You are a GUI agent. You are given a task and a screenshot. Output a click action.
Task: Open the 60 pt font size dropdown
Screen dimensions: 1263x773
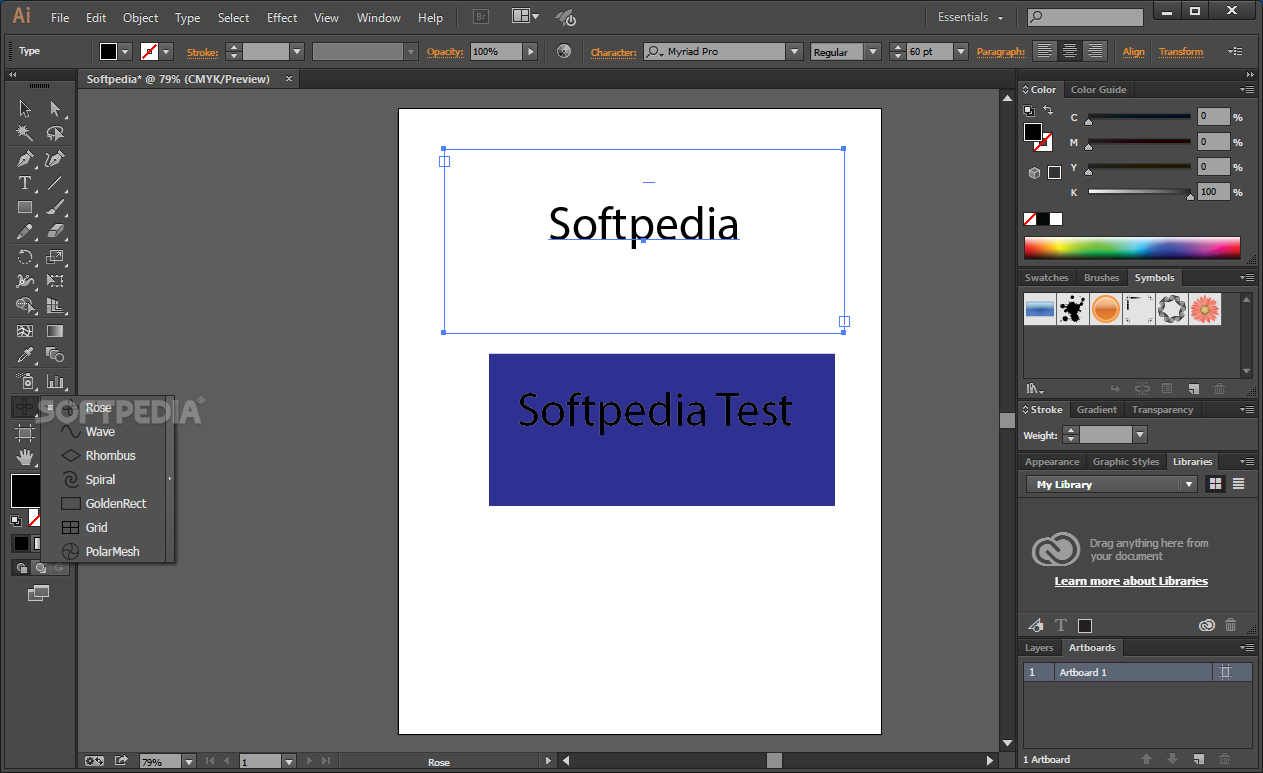[x=961, y=52]
